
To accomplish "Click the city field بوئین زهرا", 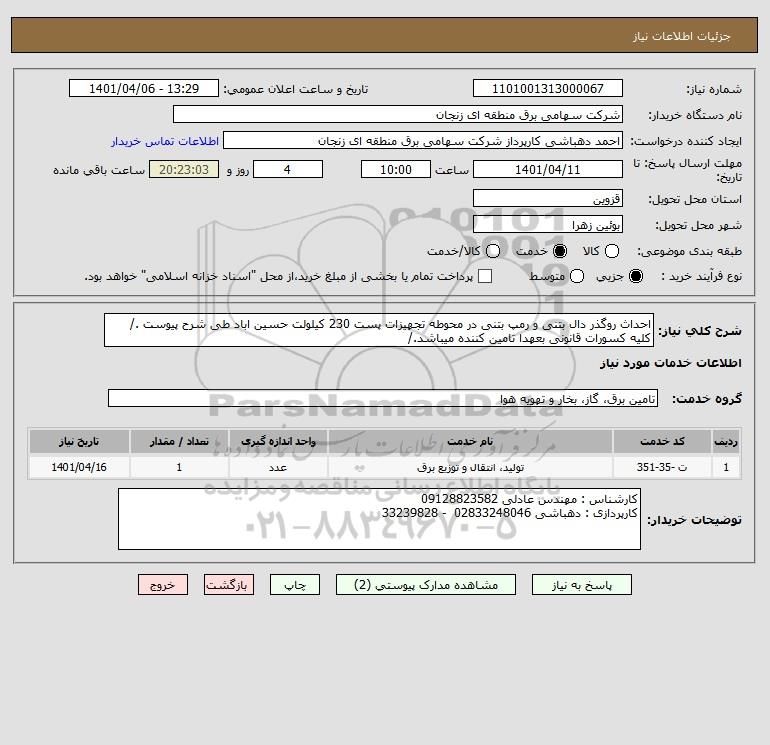I will [548, 224].
